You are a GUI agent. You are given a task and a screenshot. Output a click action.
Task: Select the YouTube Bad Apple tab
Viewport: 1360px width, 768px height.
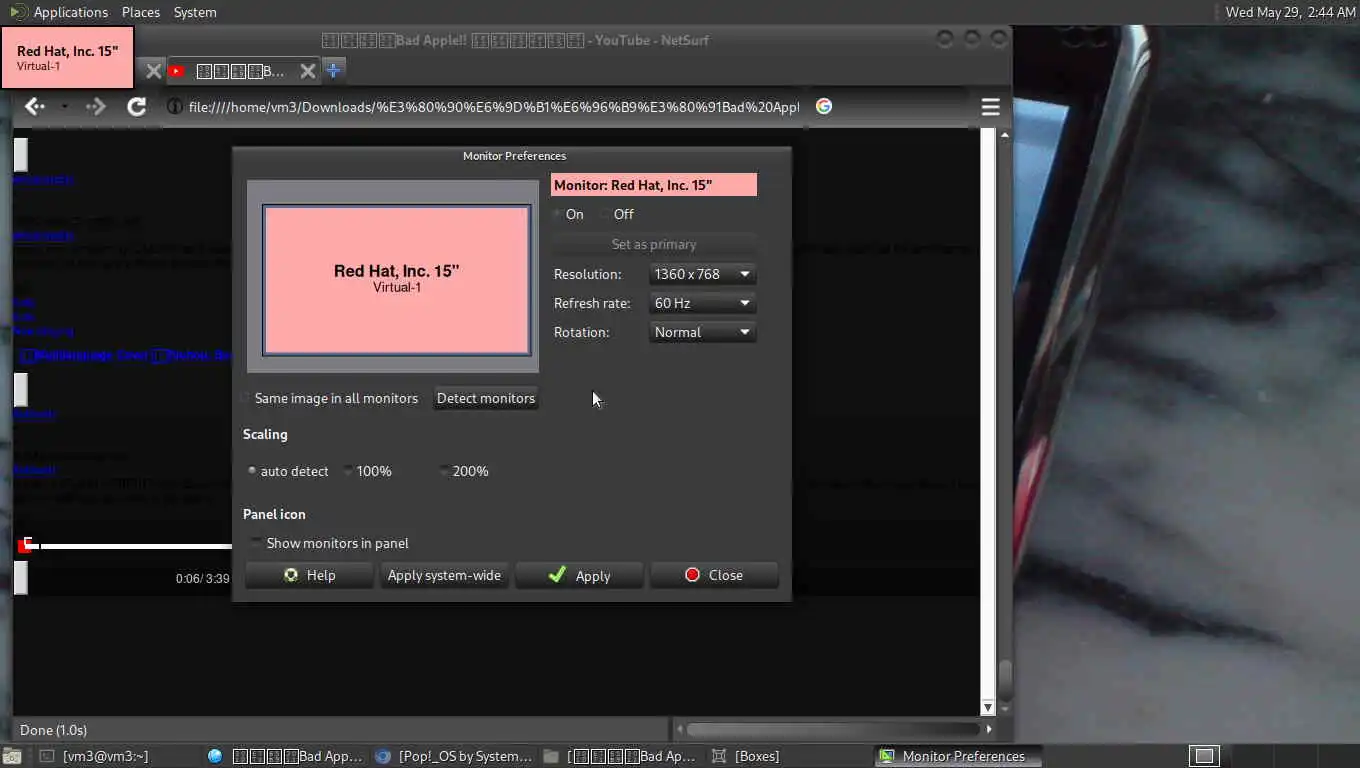point(241,71)
